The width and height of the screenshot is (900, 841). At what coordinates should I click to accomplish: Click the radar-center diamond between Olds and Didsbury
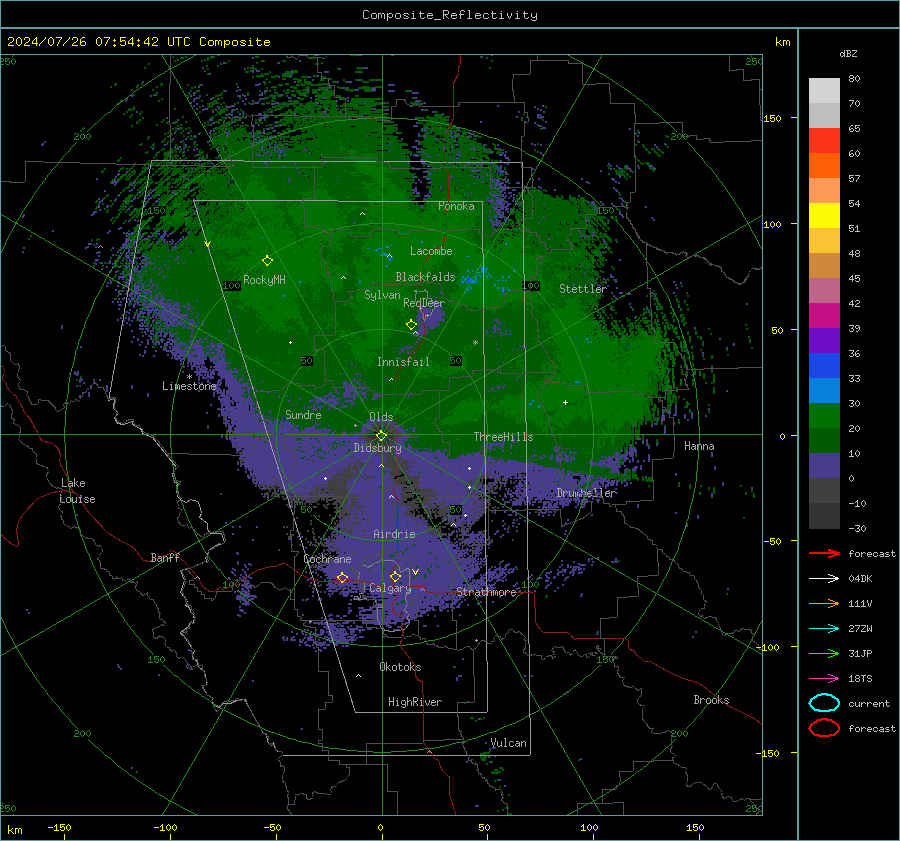click(x=381, y=436)
